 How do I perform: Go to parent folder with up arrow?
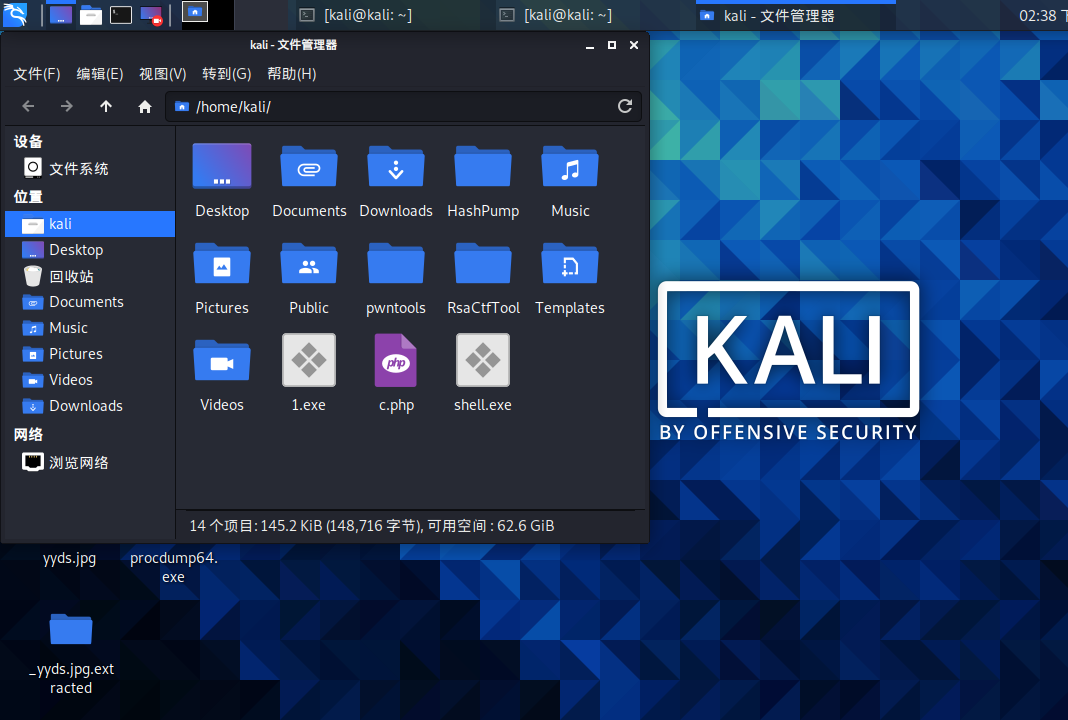tap(106, 107)
